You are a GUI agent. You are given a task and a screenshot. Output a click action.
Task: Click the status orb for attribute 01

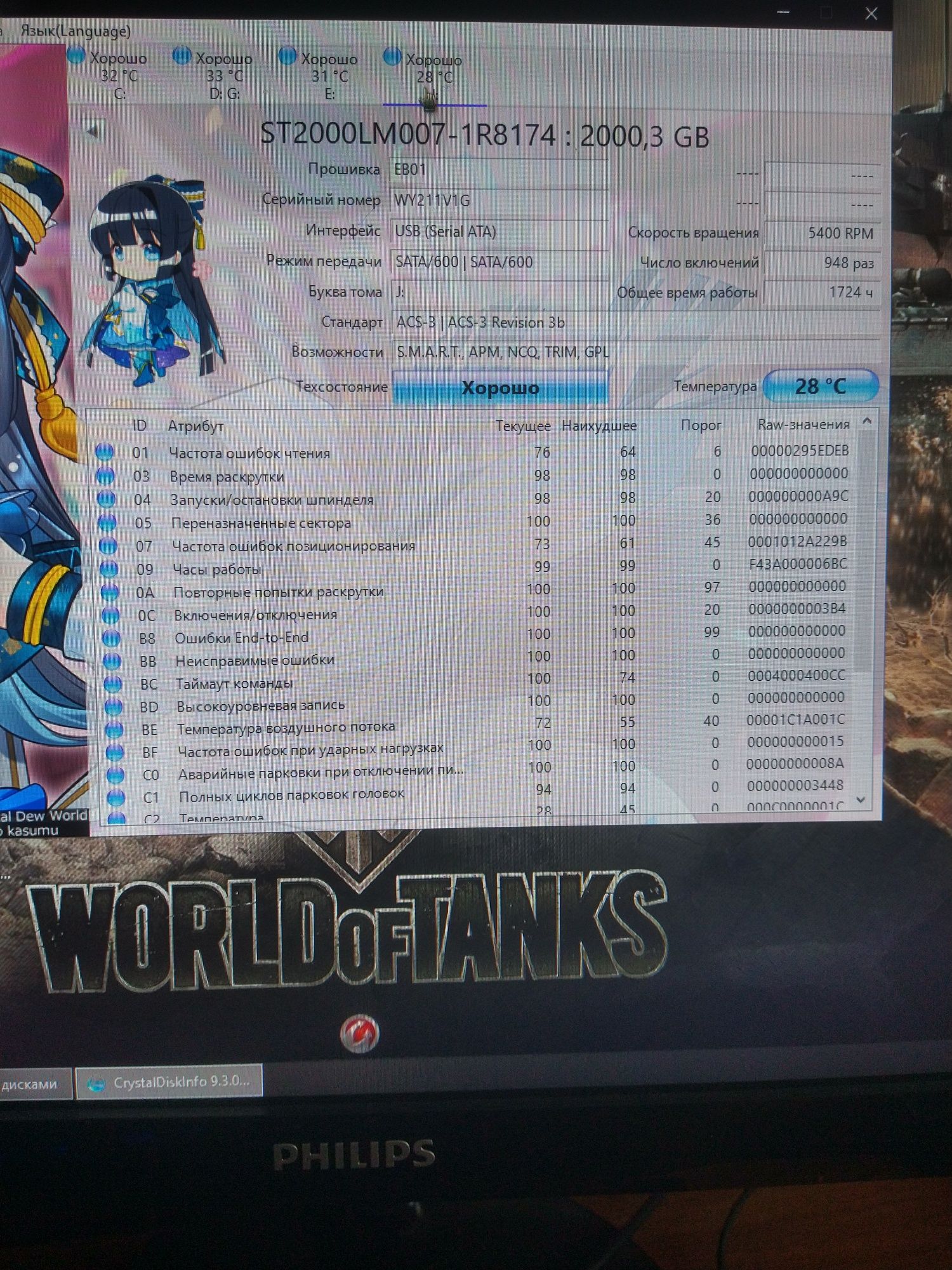coord(105,453)
